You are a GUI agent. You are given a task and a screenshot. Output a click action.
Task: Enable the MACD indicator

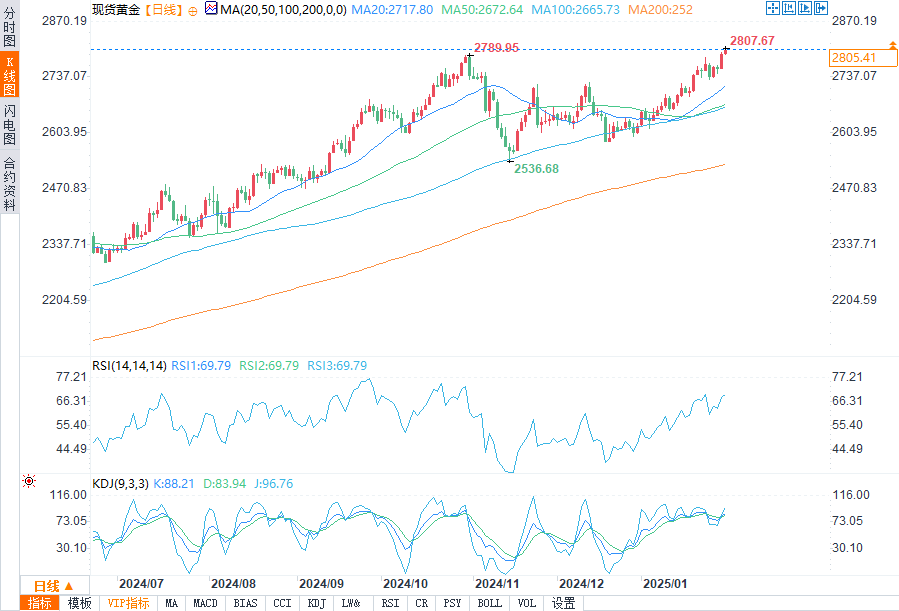[x=205, y=603]
